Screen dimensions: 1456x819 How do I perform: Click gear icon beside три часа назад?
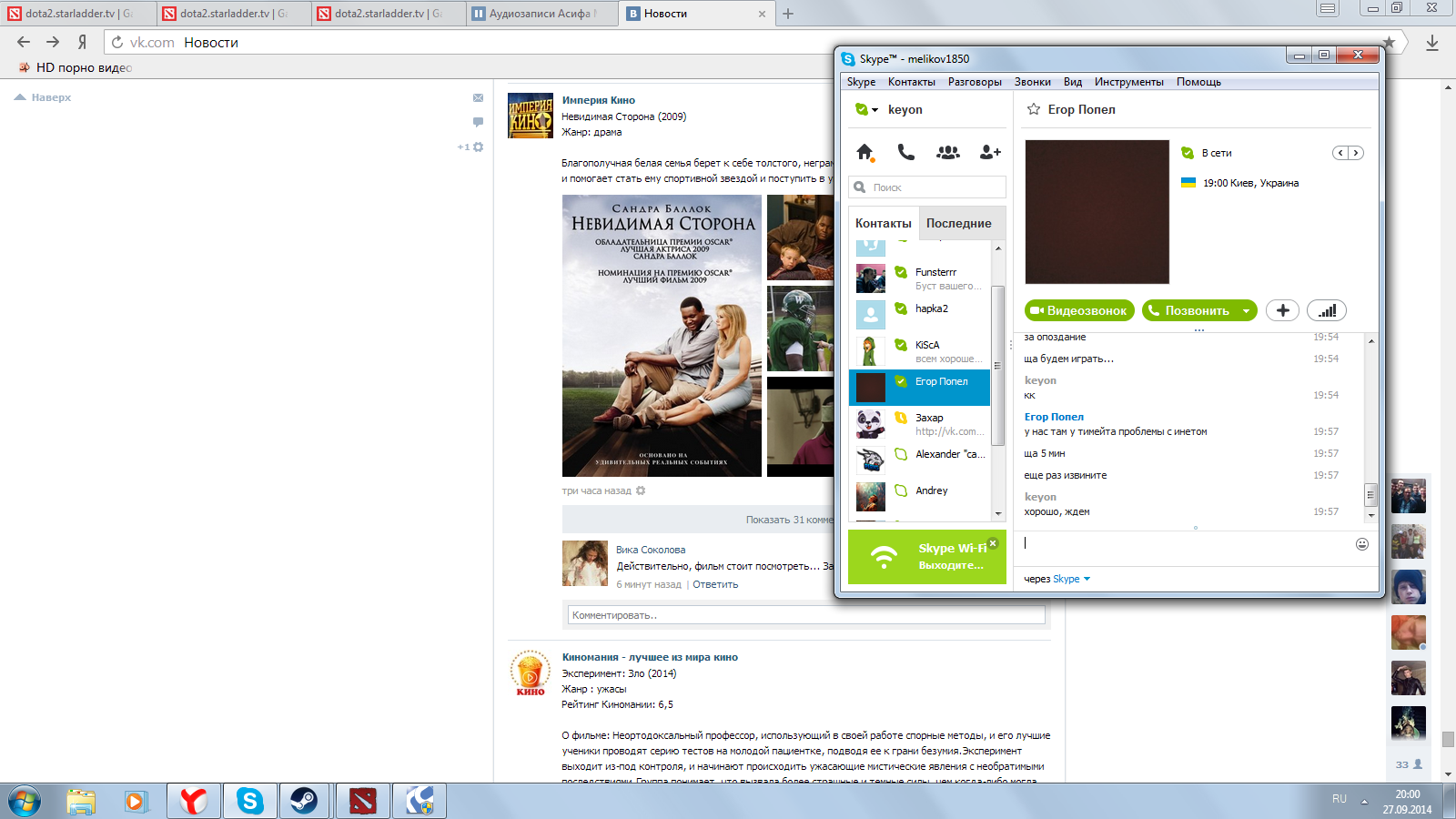coord(641,490)
